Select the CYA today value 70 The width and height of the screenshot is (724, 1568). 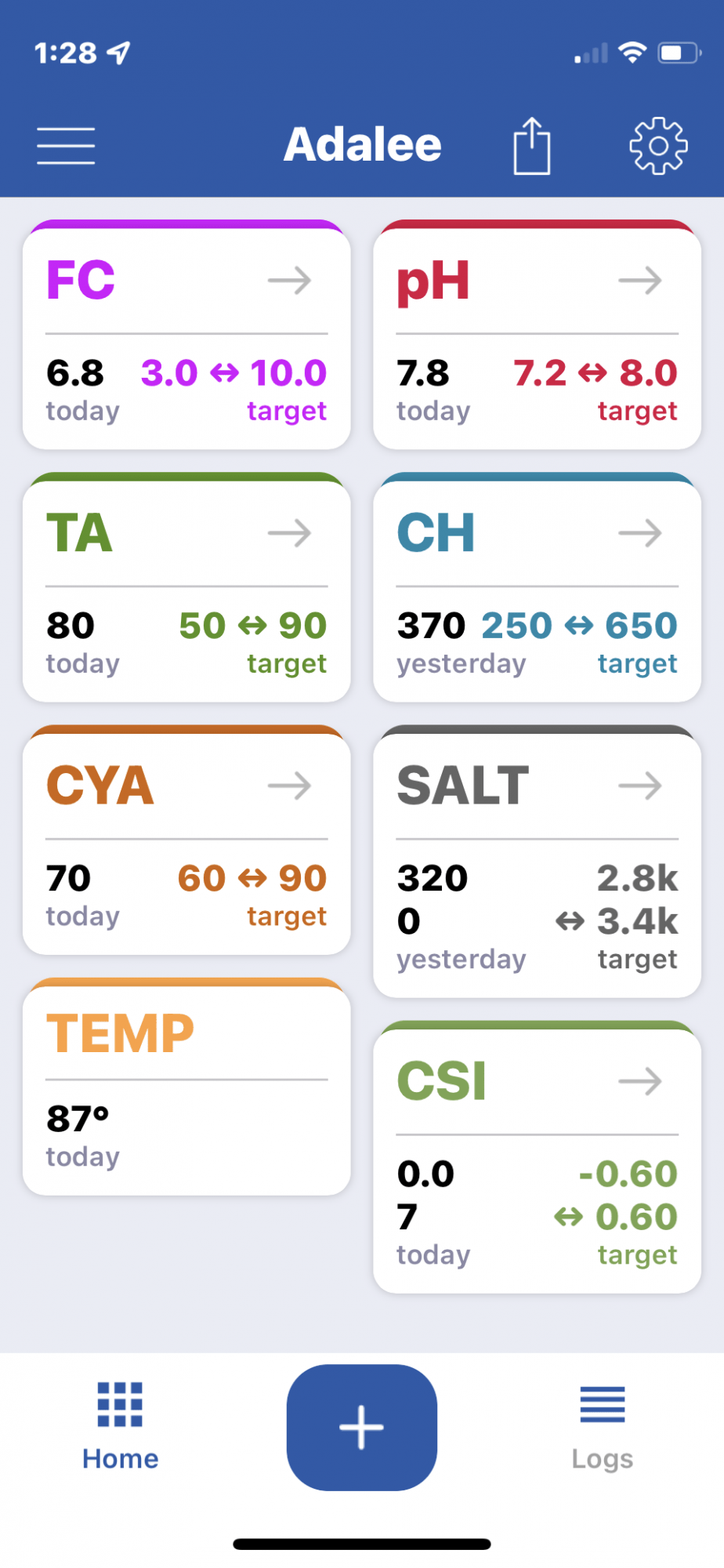(69, 878)
